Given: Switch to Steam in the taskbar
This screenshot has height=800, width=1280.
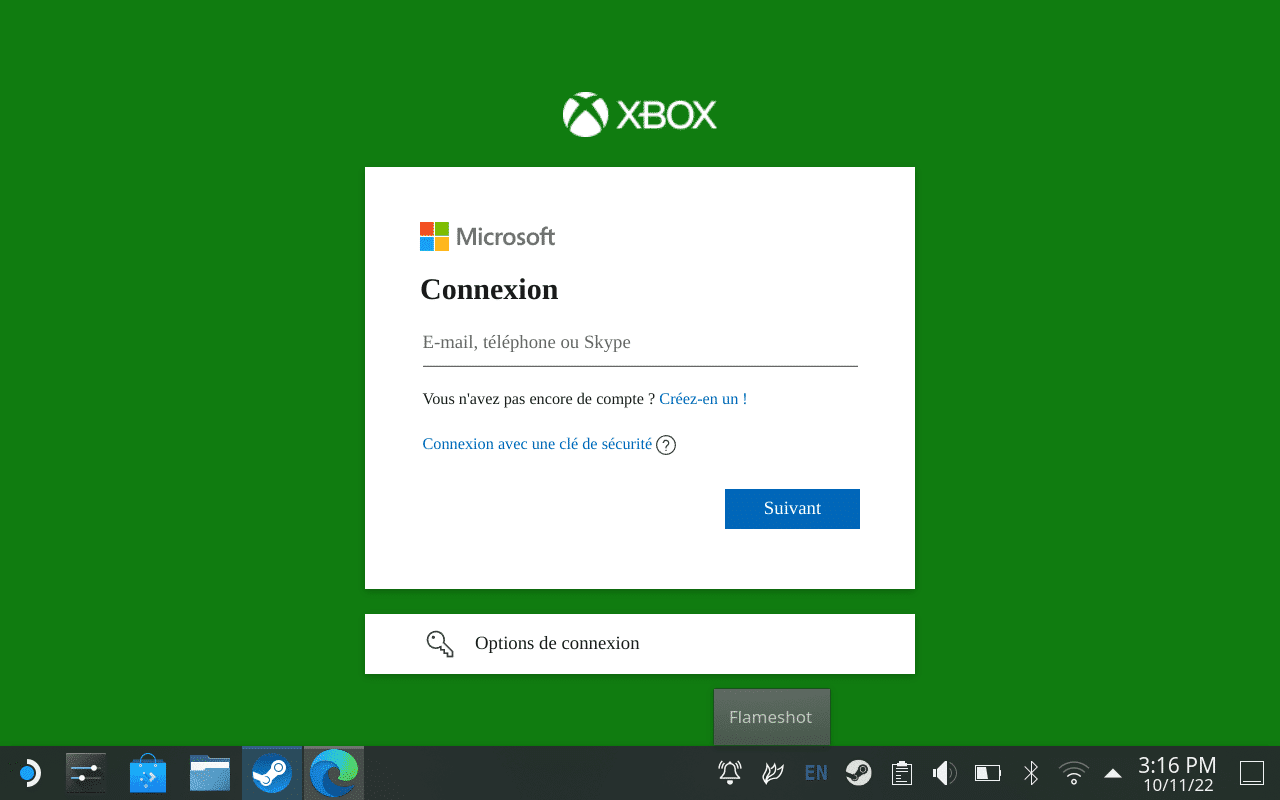Looking at the screenshot, I should [272, 773].
